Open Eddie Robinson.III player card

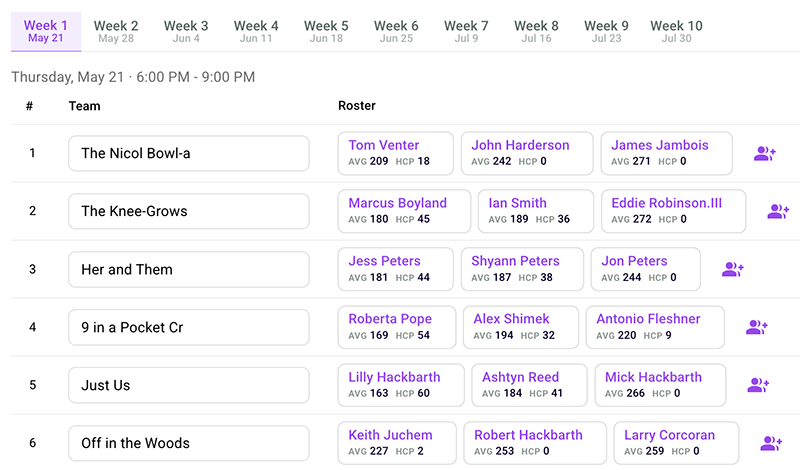pyautogui.click(x=673, y=211)
